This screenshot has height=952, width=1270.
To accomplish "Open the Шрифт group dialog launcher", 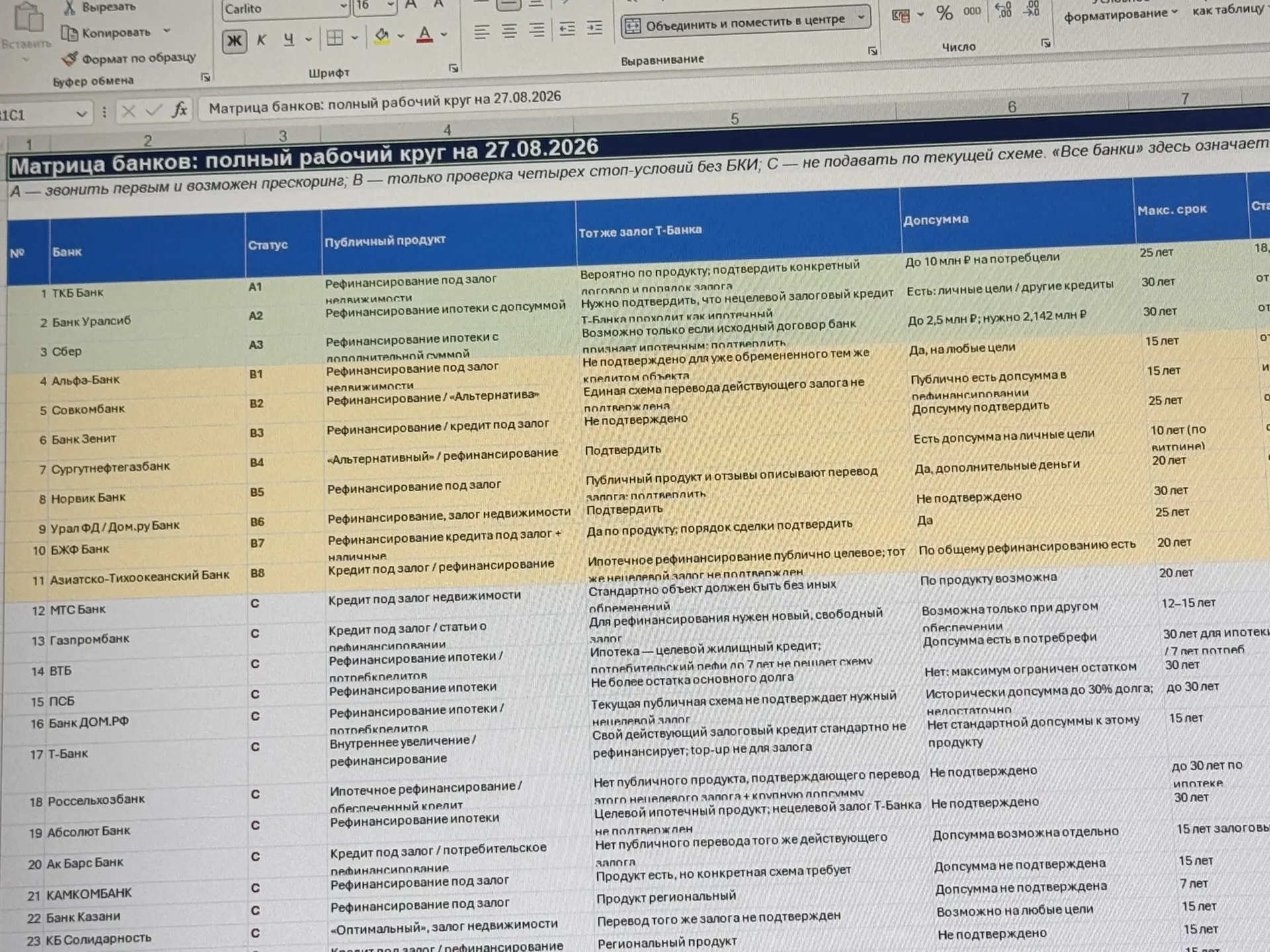I will [453, 68].
